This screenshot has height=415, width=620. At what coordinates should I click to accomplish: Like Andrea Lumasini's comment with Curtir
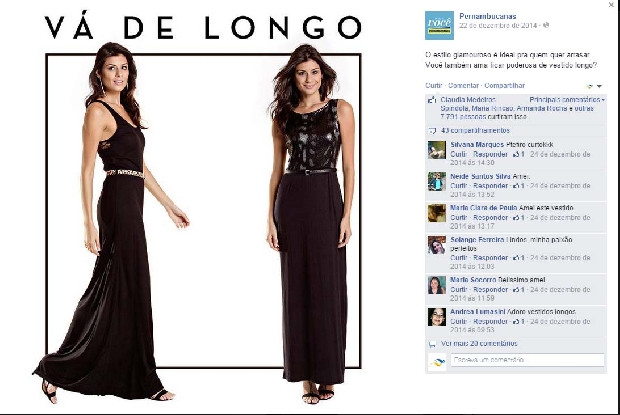[458, 322]
